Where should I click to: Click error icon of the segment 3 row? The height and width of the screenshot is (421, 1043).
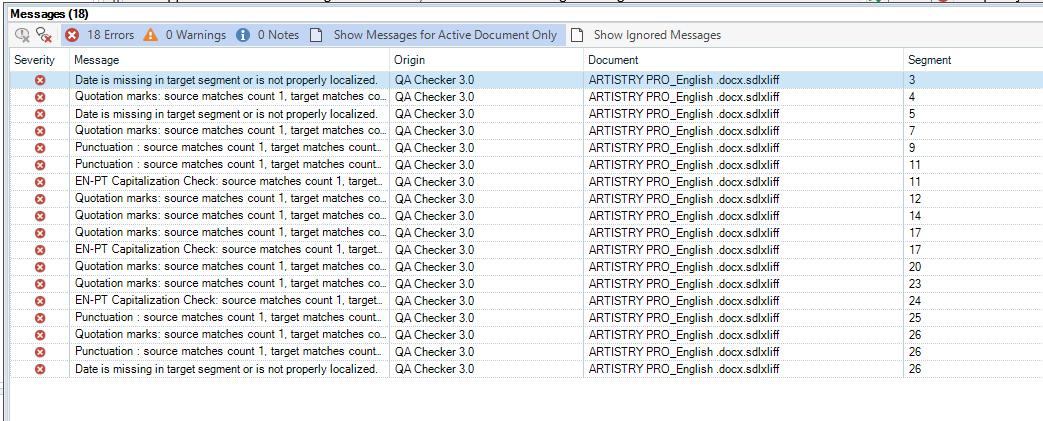(x=40, y=79)
